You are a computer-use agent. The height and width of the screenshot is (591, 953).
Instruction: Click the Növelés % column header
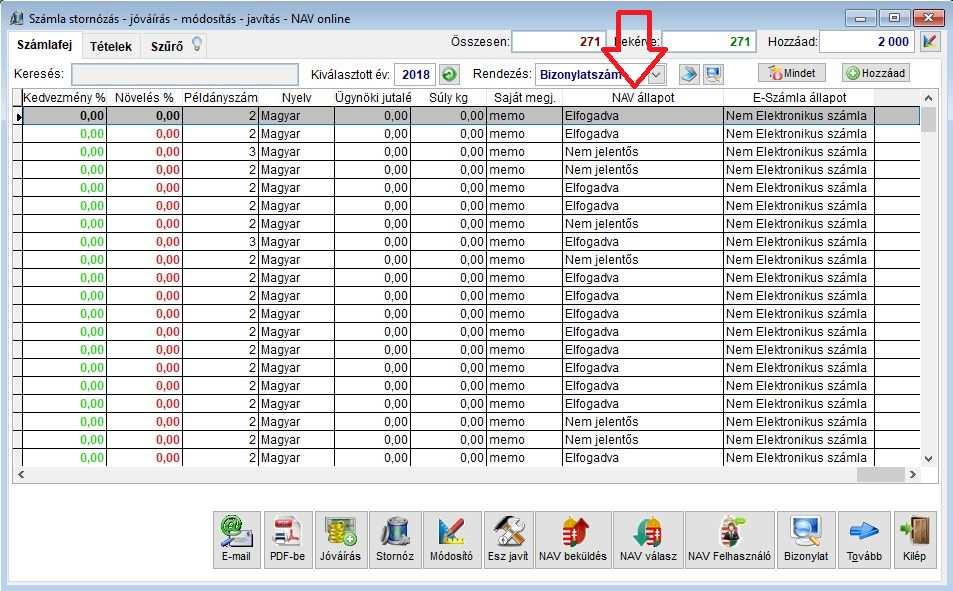(144, 97)
